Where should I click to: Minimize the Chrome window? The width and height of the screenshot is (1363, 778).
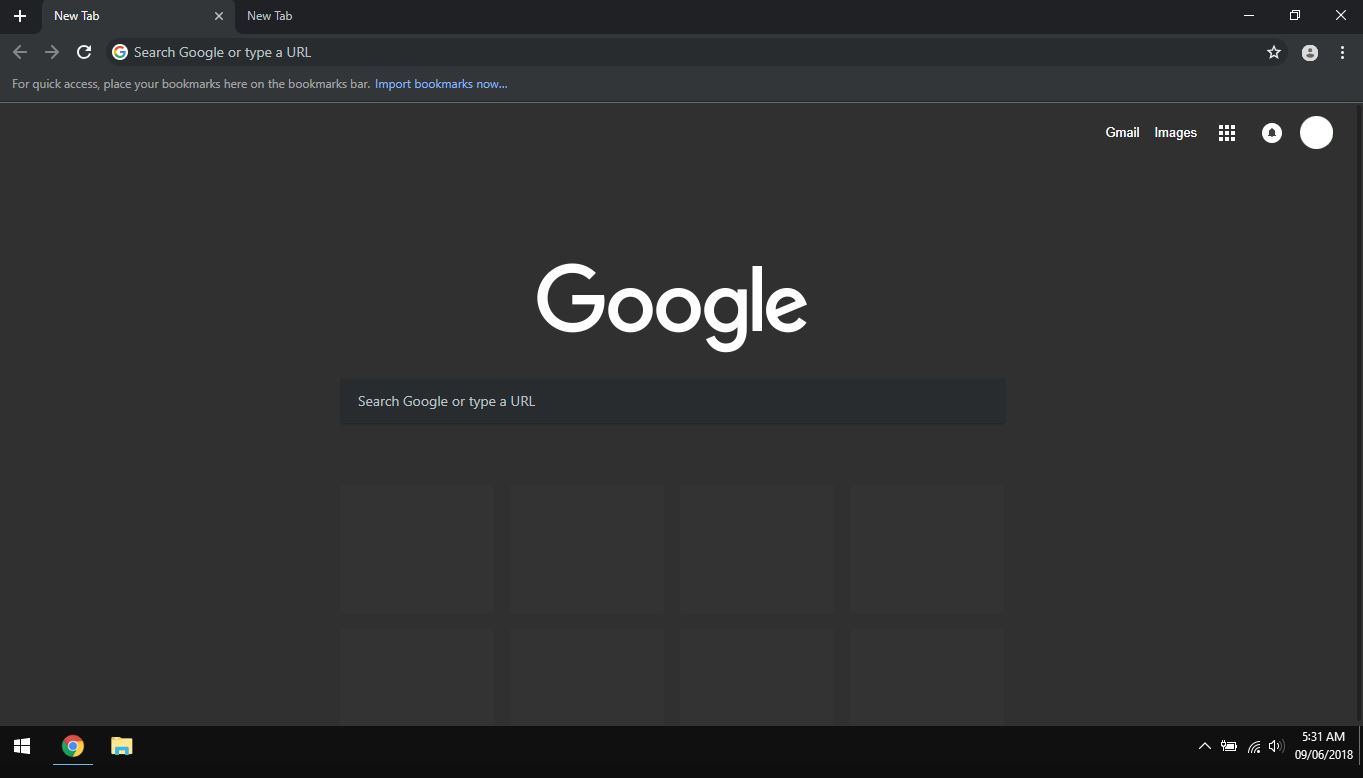click(x=1249, y=16)
